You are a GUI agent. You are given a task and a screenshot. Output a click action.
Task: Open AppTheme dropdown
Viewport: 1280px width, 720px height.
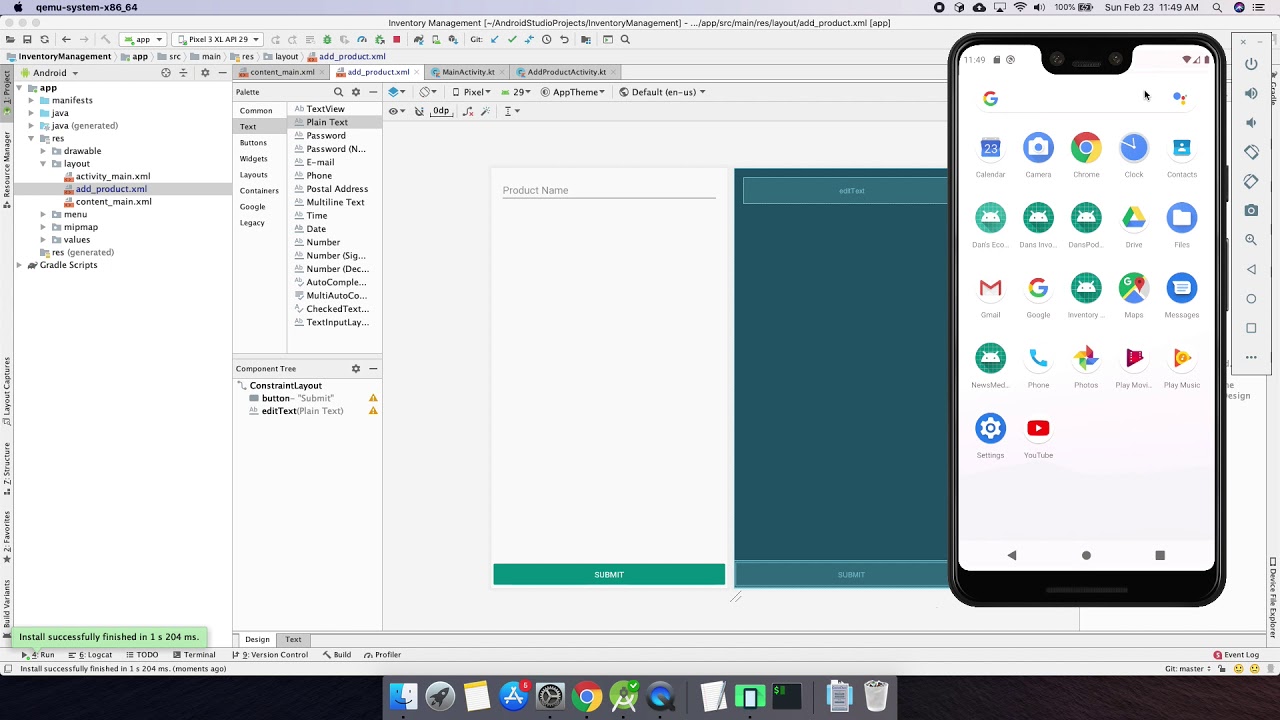(574, 92)
